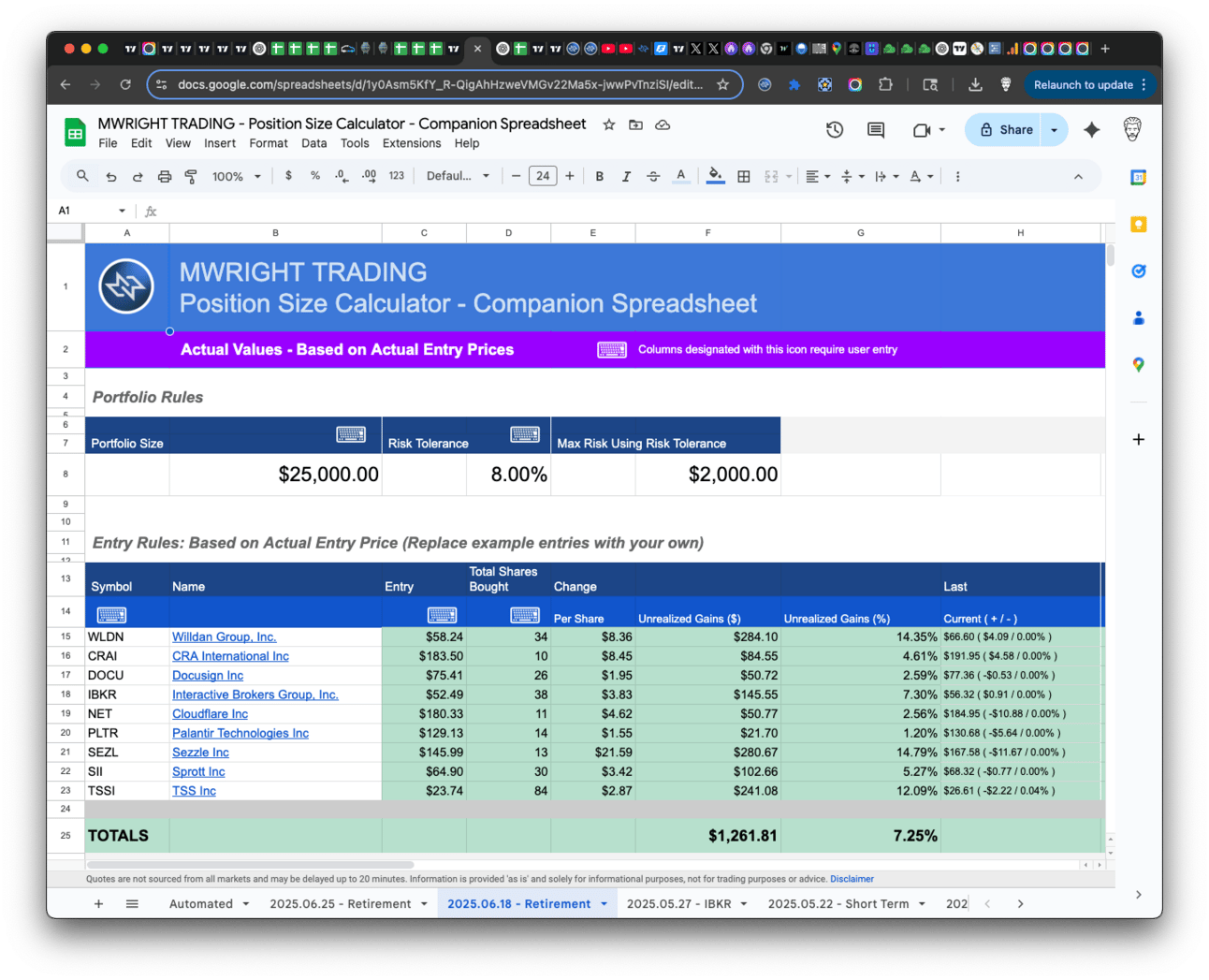
Task: Open more toolbar options (three dots)
Action: pos(957,176)
